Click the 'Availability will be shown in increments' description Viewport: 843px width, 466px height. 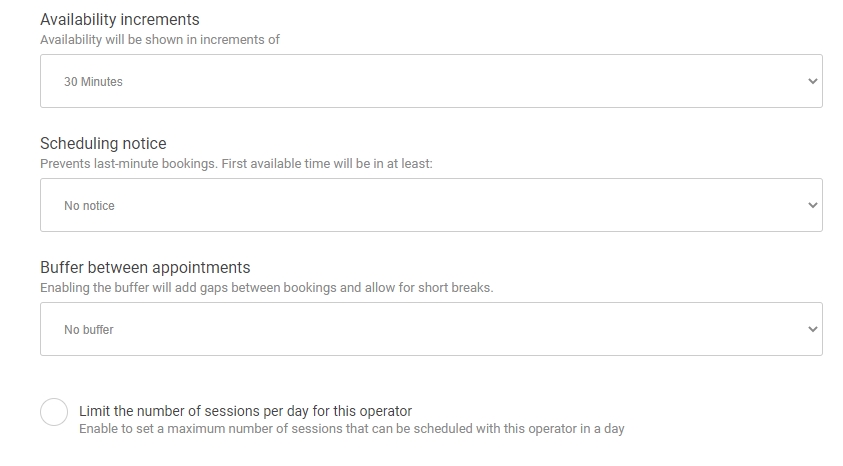pos(160,40)
